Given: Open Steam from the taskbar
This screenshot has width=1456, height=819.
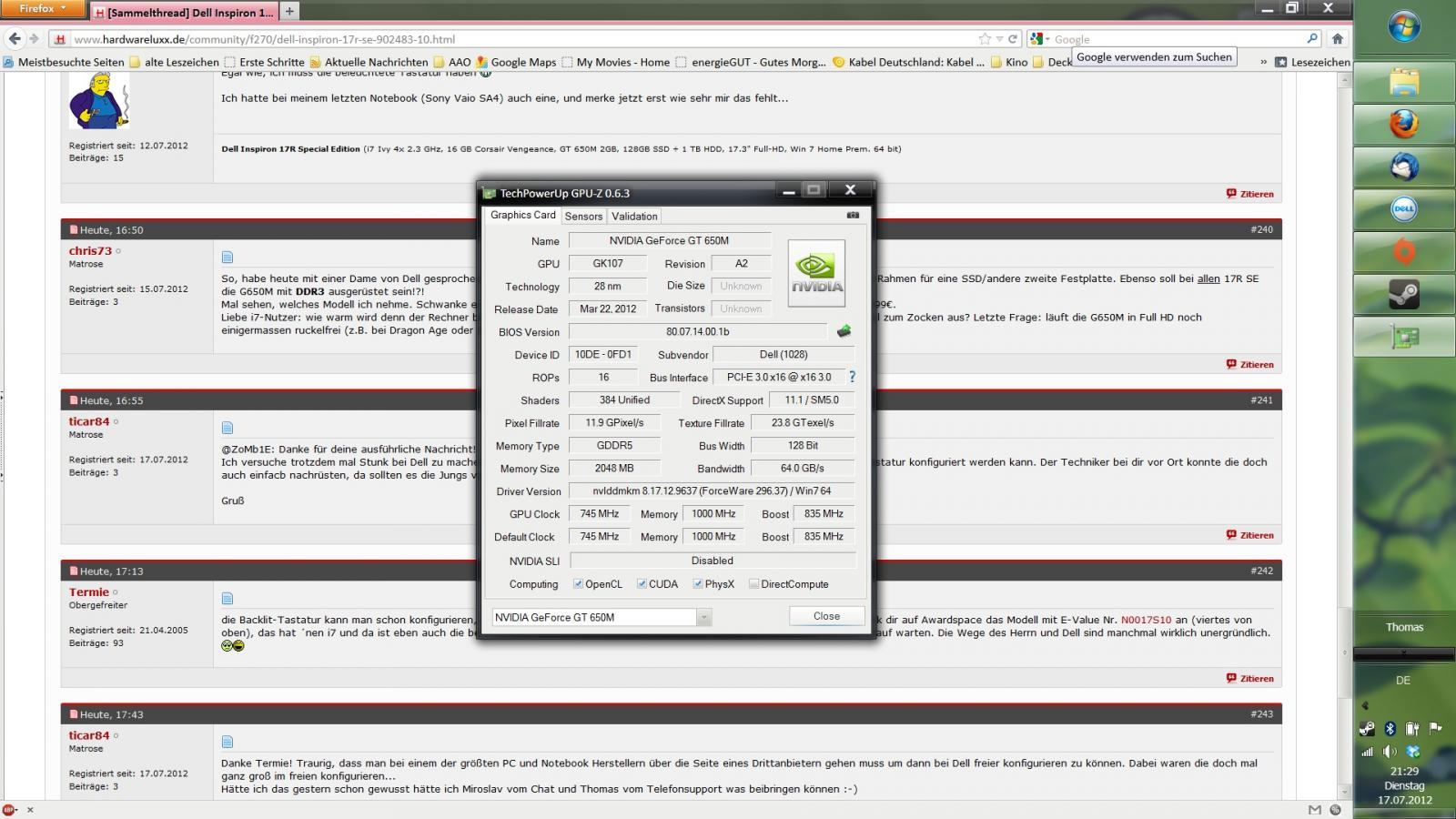Looking at the screenshot, I should (1404, 294).
